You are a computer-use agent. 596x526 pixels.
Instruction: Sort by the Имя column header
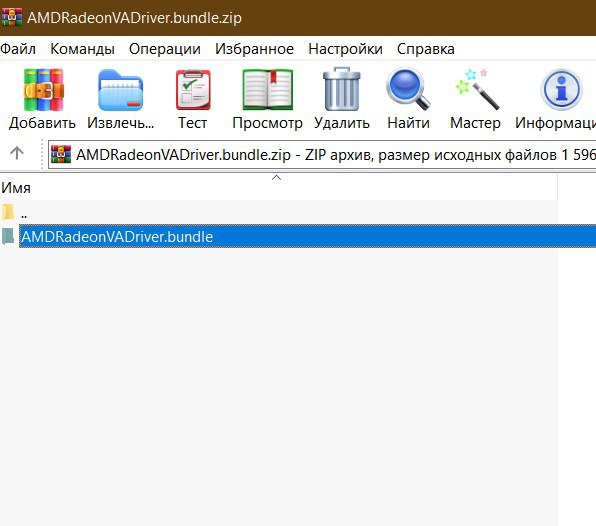click(279, 188)
